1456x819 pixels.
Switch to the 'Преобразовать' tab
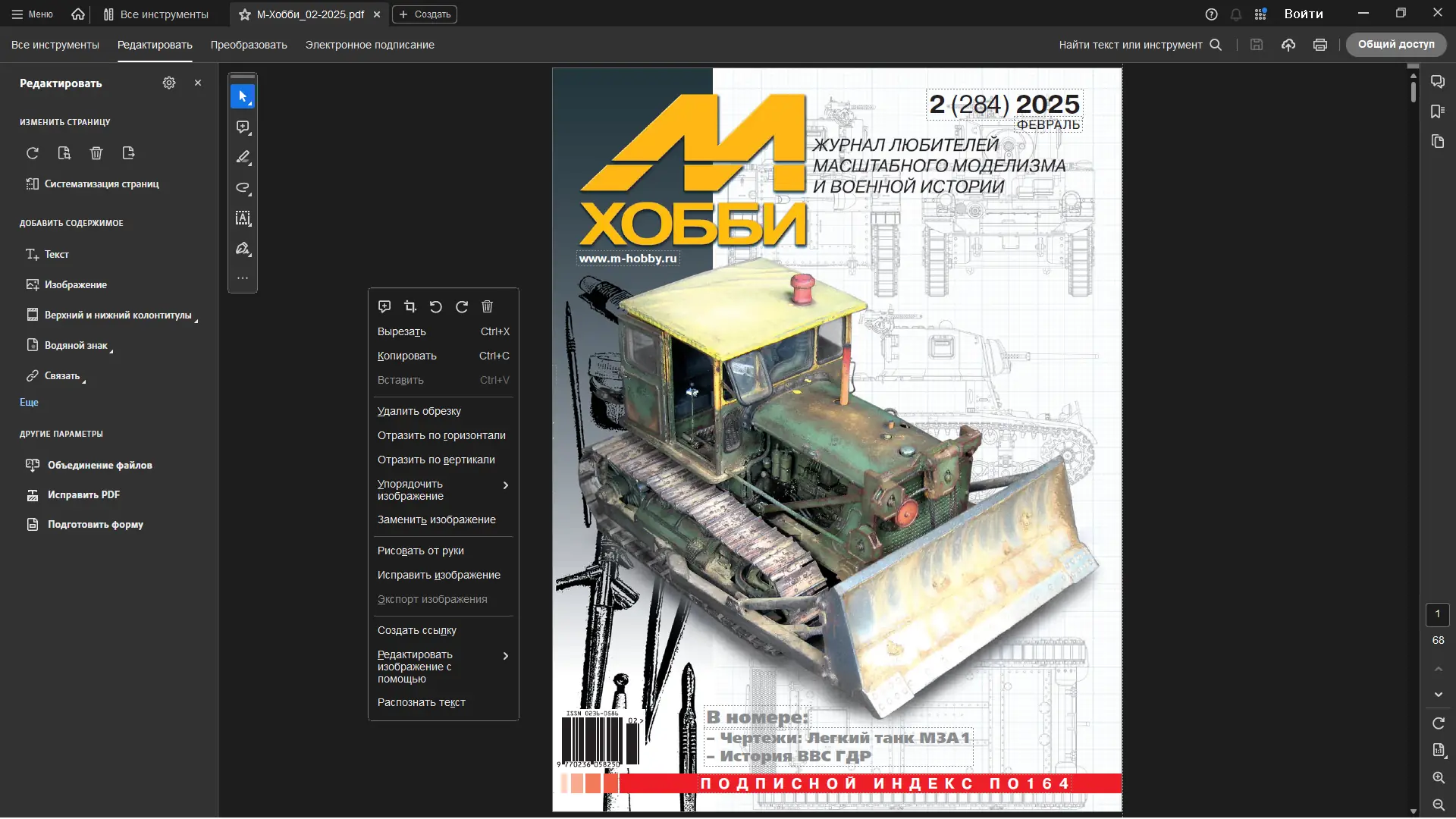click(249, 45)
